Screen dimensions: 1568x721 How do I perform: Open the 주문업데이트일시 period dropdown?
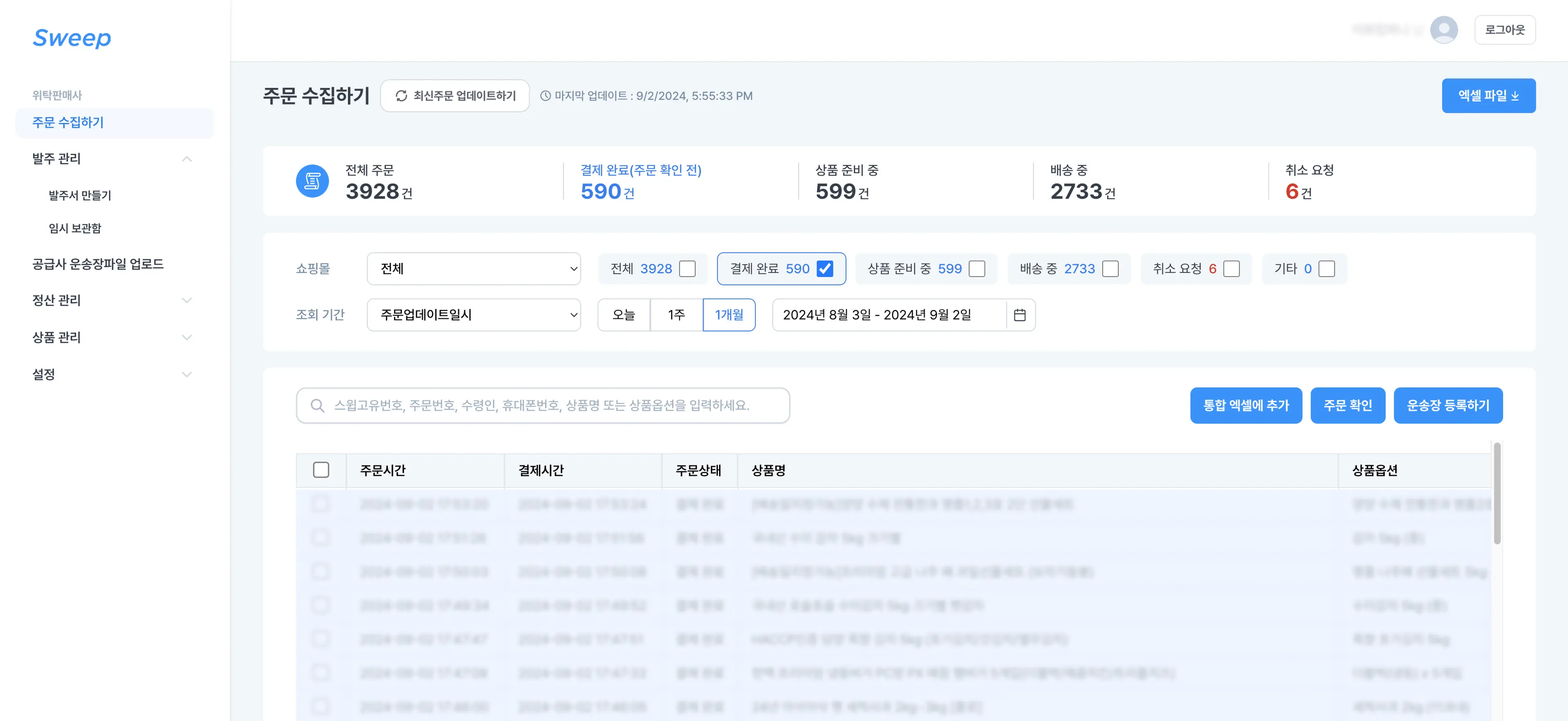[x=474, y=314]
